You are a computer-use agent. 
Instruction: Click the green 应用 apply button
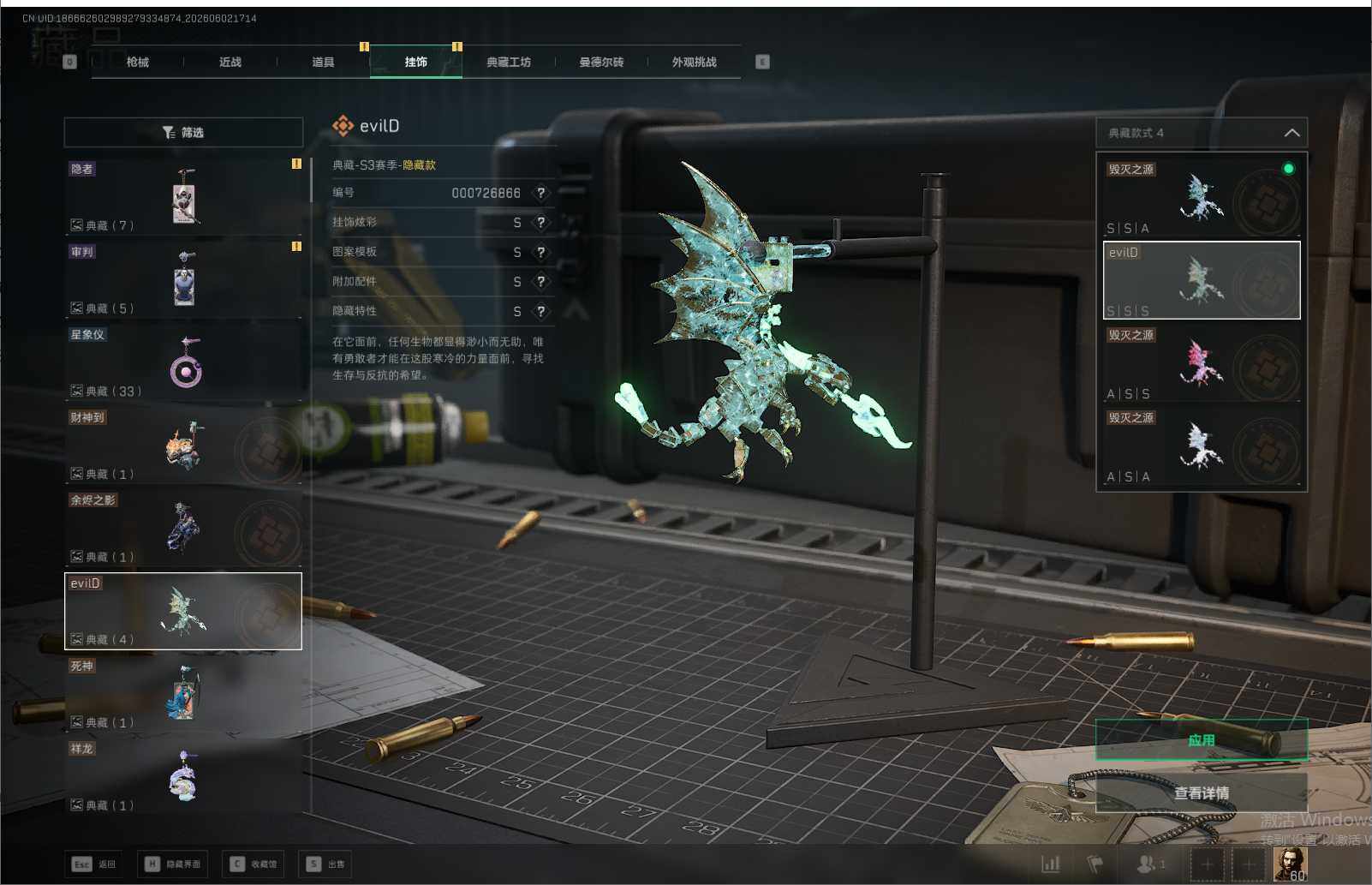click(x=1202, y=739)
